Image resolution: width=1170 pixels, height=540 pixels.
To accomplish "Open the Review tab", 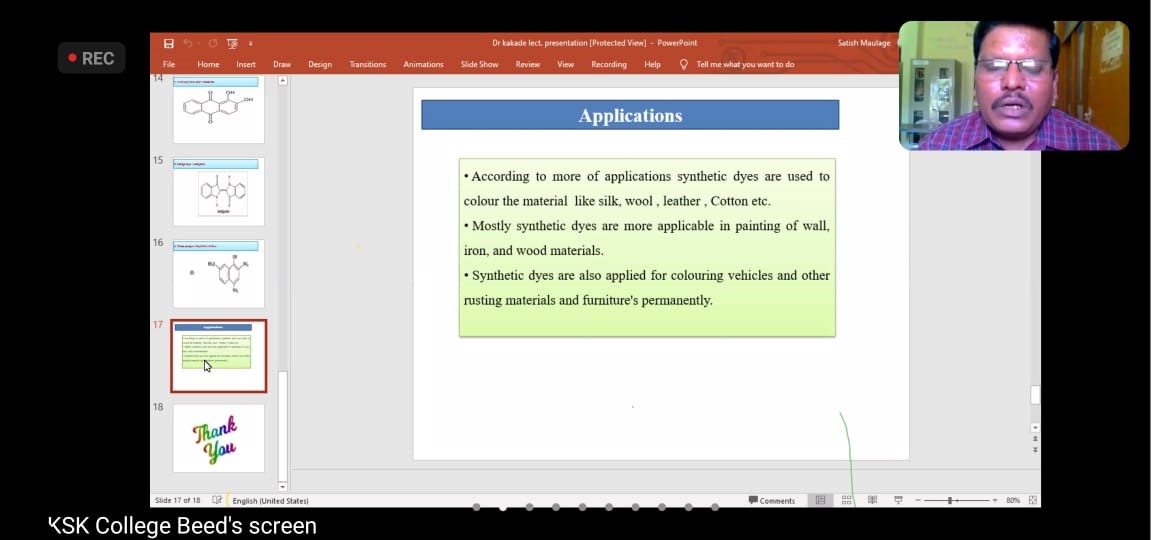I will [x=528, y=64].
